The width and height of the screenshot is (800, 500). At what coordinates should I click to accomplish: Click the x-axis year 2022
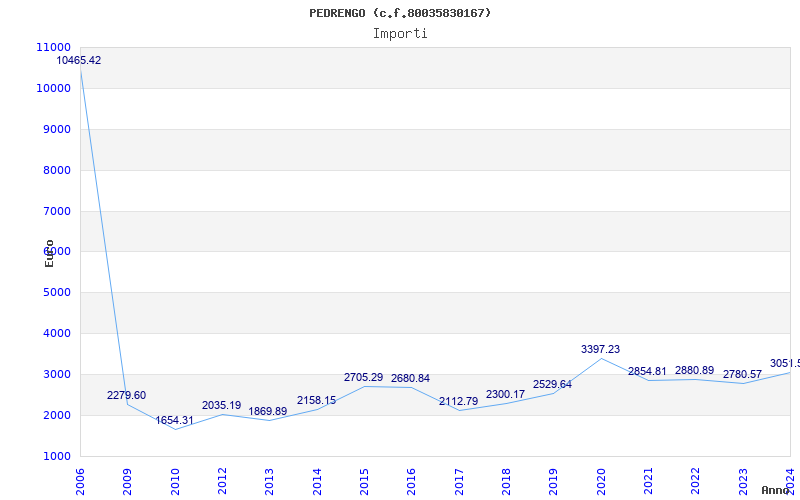pyautogui.click(x=695, y=482)
